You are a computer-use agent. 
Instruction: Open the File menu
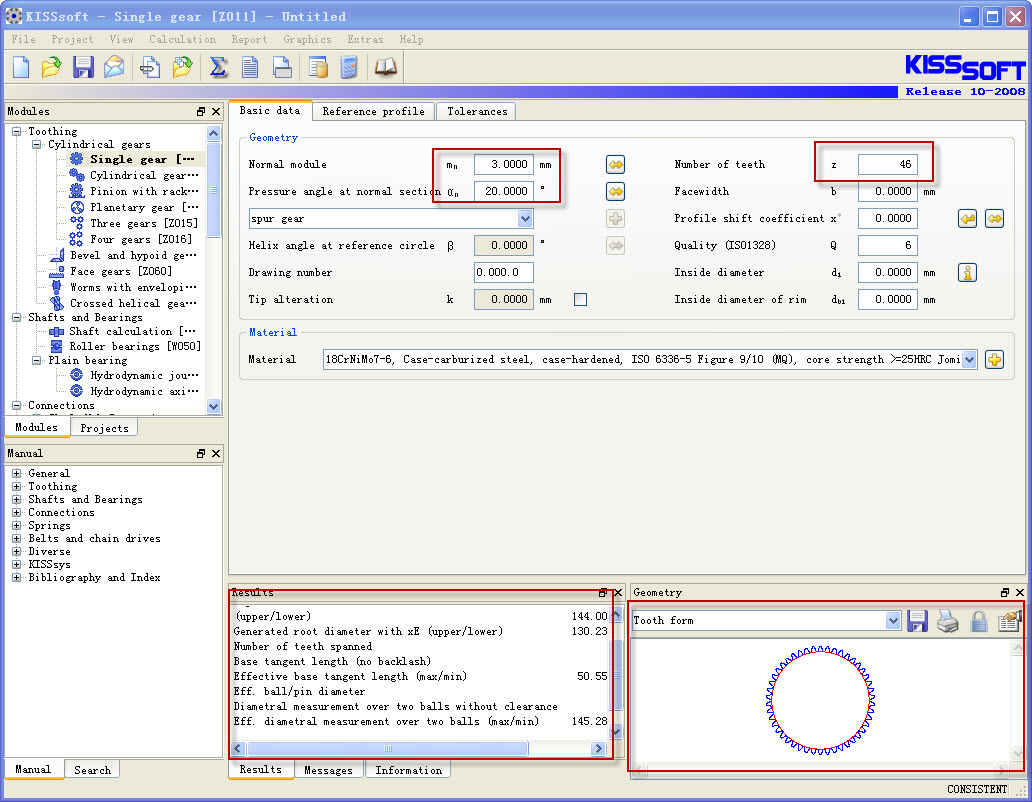[24, 39]
